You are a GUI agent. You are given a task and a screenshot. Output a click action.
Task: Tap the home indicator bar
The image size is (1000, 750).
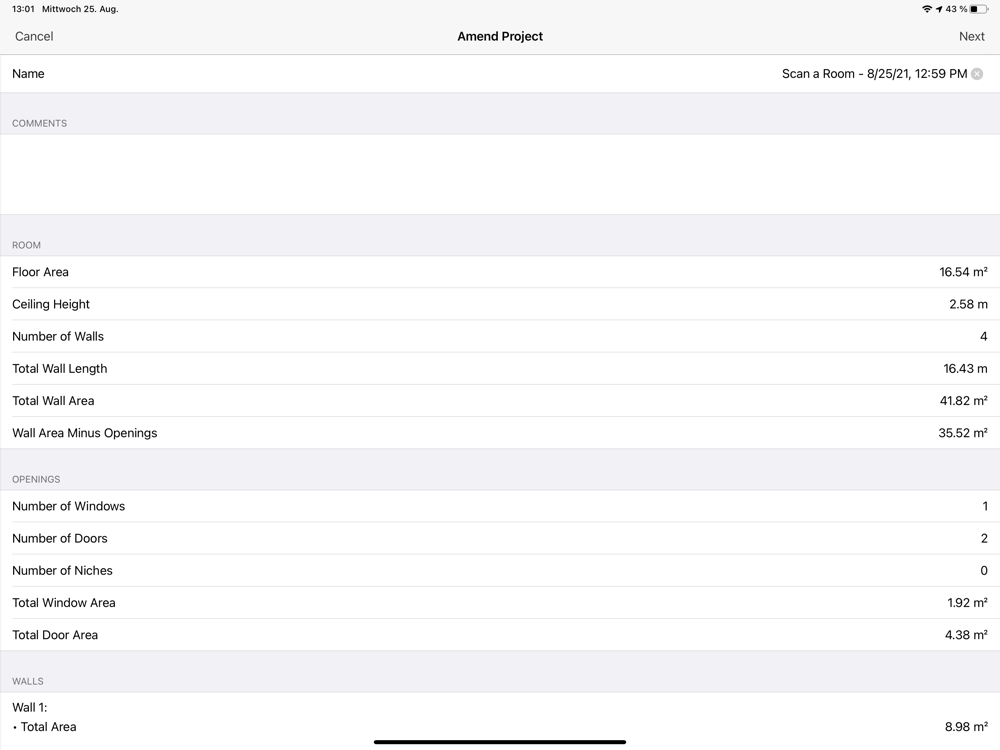point(500,742)
